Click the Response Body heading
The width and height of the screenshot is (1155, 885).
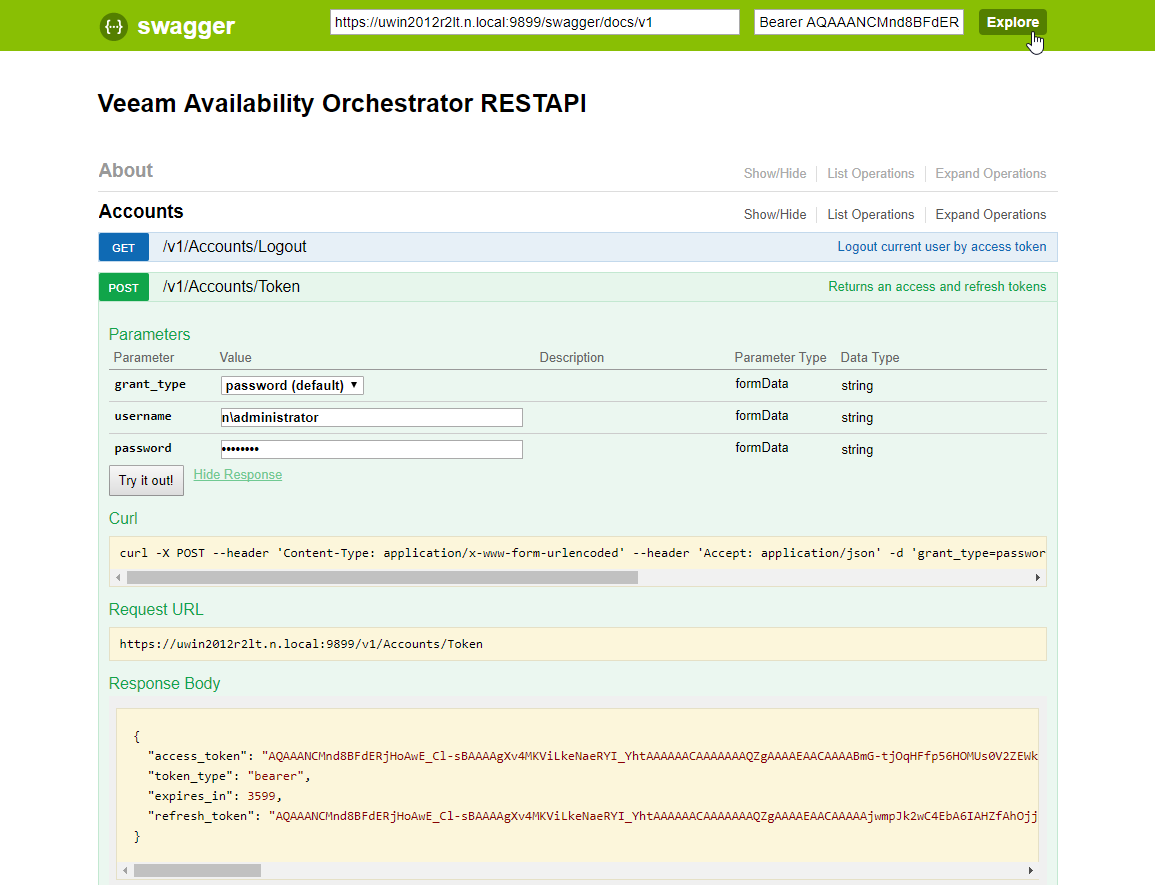(x=164, y=683)
